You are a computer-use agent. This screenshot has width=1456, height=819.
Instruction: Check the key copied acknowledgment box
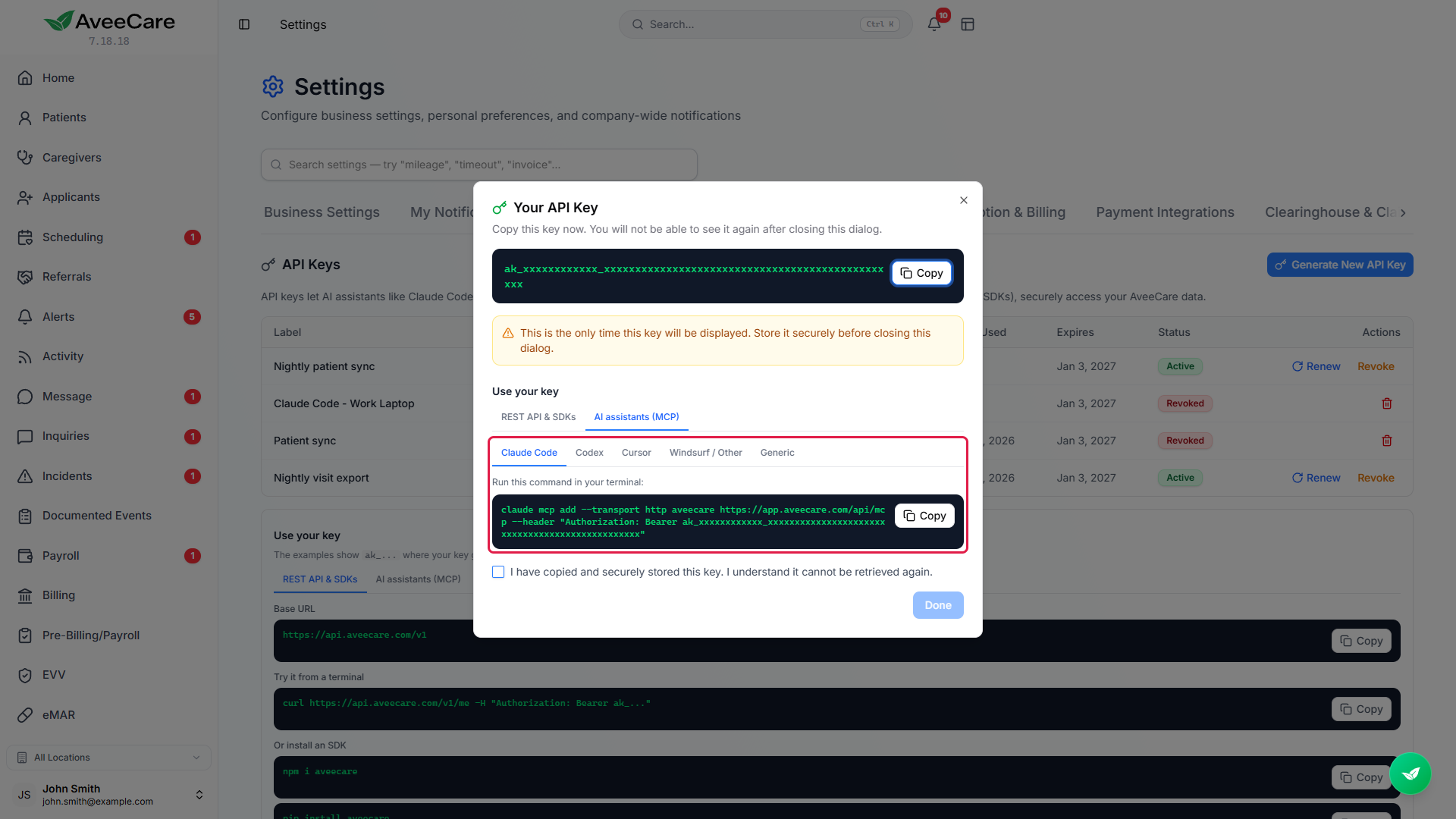498,572
